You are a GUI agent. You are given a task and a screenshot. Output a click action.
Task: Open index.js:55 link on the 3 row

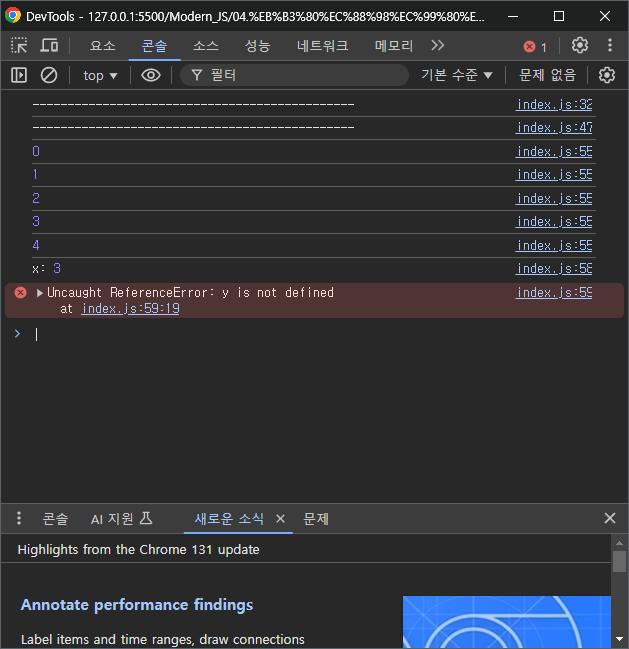point(554,222)
